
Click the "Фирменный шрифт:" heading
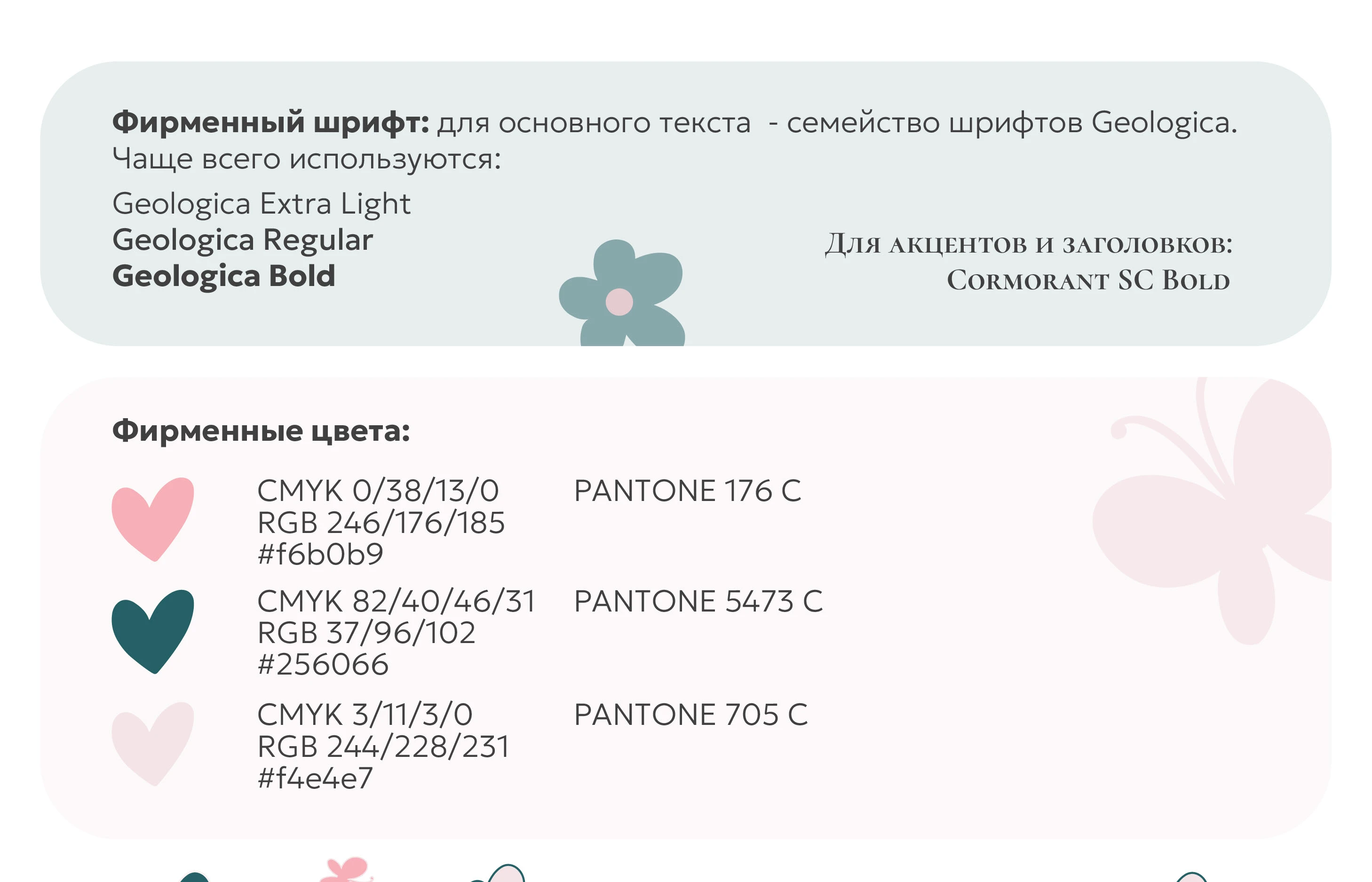click(x=270, y=122)
